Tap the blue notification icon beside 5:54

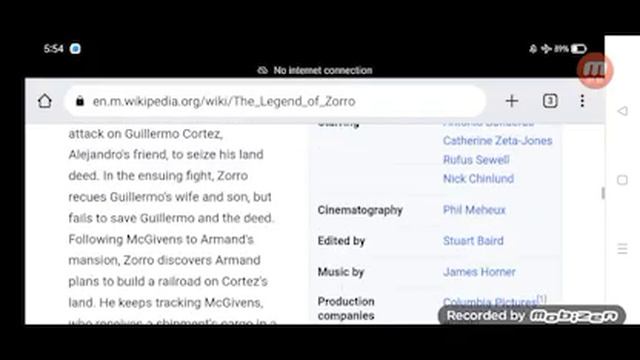pos(75,49)
